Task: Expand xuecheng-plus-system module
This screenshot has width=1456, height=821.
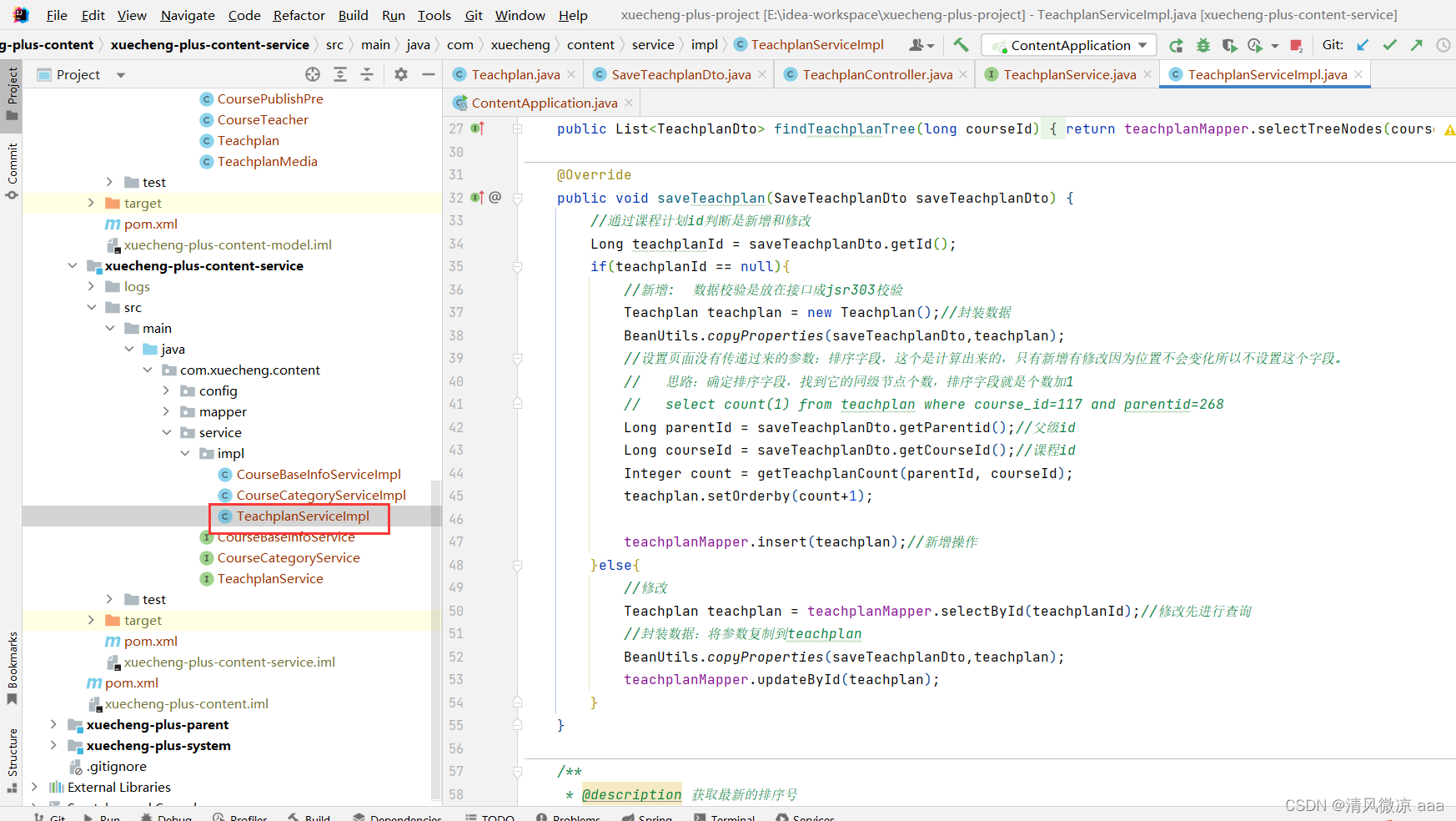Action: pyautogui.click(x=53, y=745)
